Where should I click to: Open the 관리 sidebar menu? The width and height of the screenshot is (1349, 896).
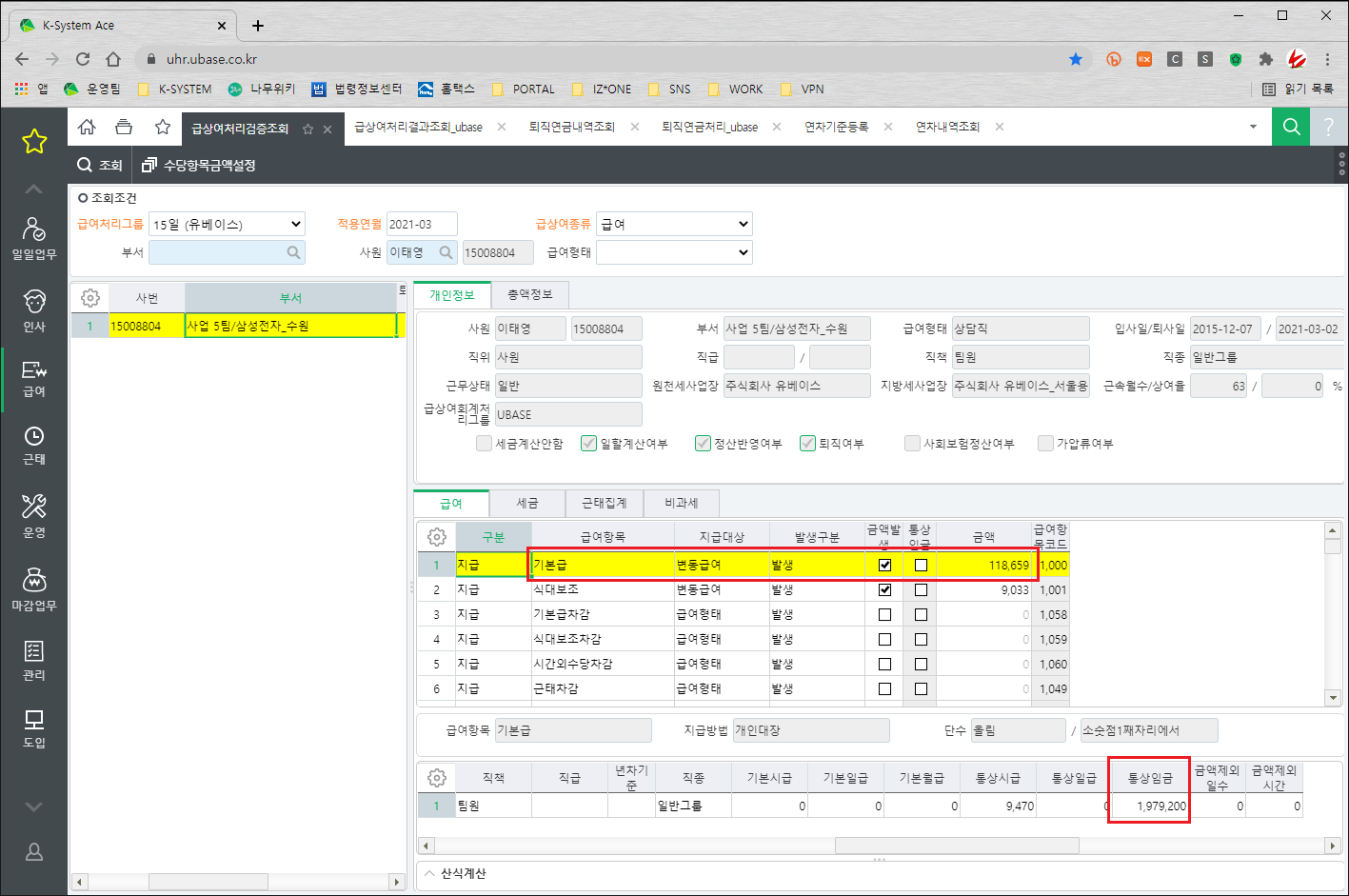point(34,661)
